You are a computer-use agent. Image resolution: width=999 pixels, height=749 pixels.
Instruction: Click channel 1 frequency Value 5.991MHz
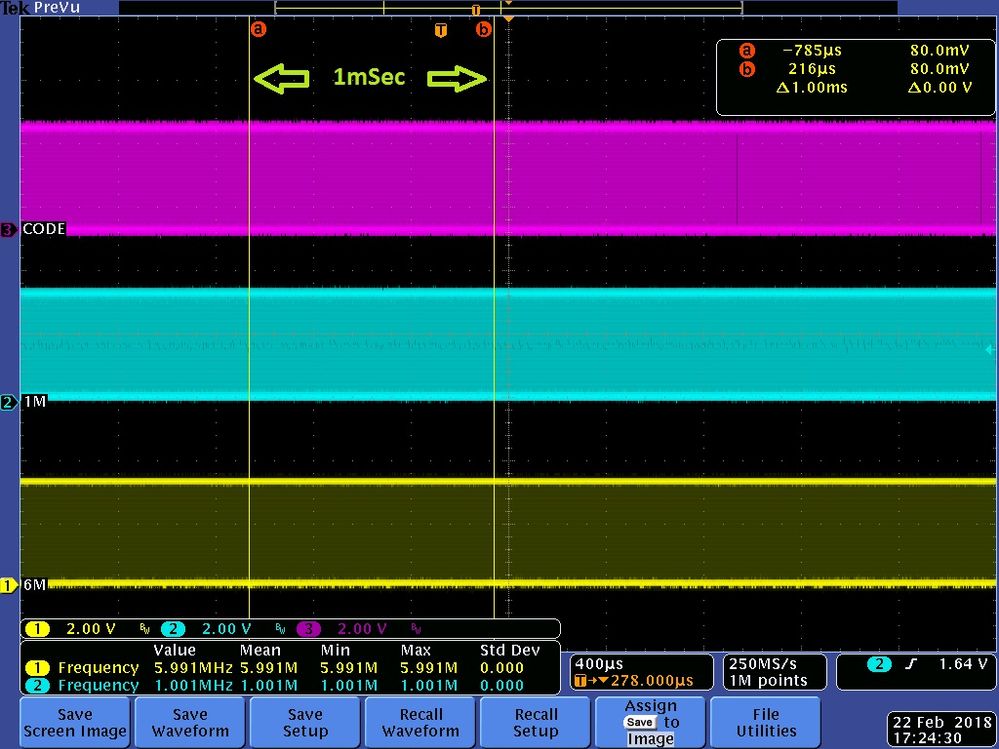point(193,668)
